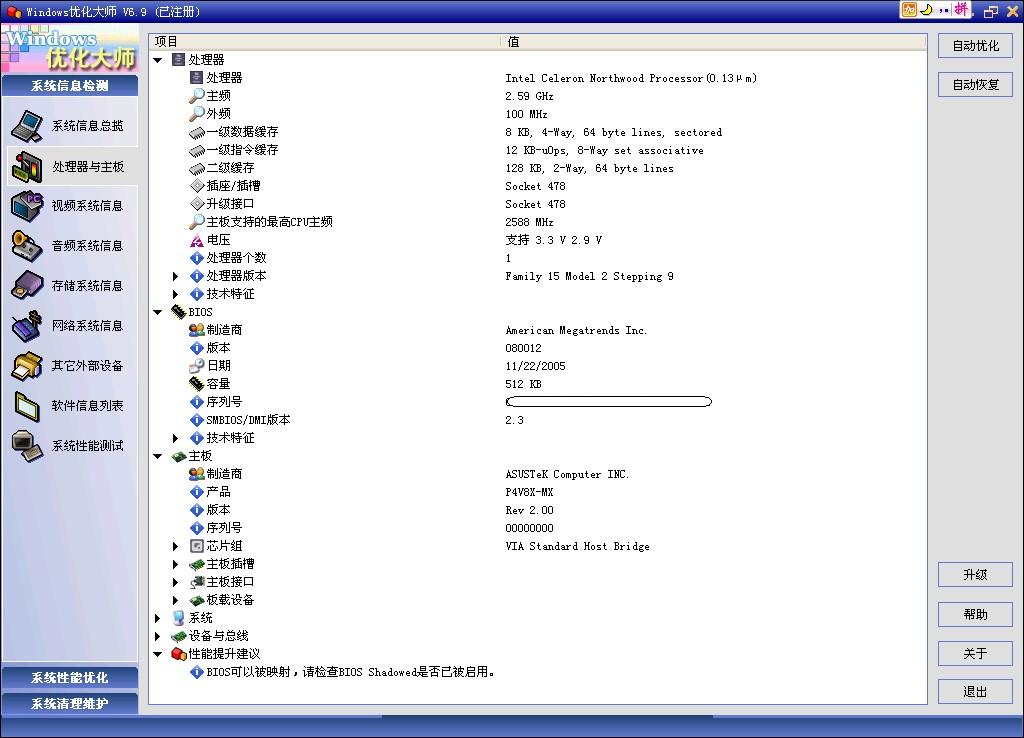Open 音频系统信息 gramophone icon
The height and width of the screenshot is (738, 1024).
27,246
